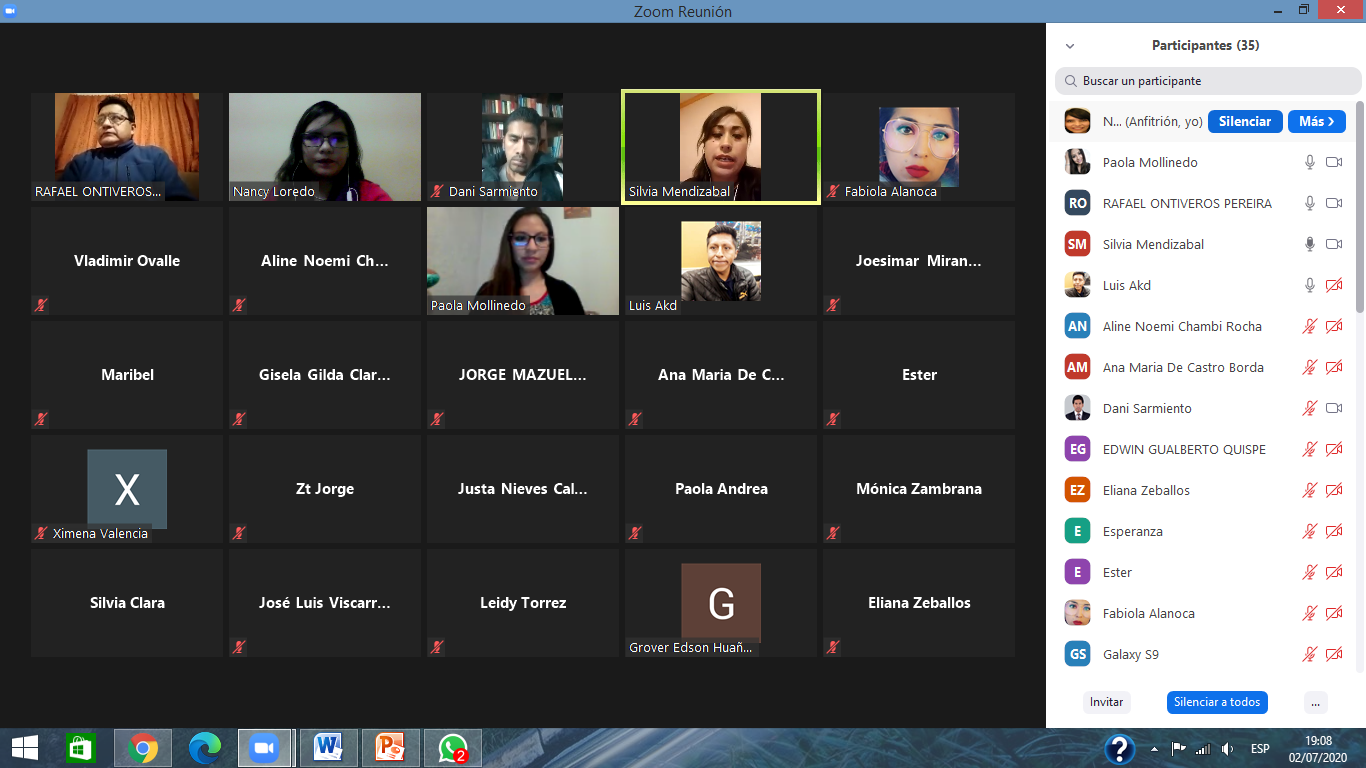The image size is (1366, 768).
Task: Click the Invitar button
Action: click(x=1106, y=702)
